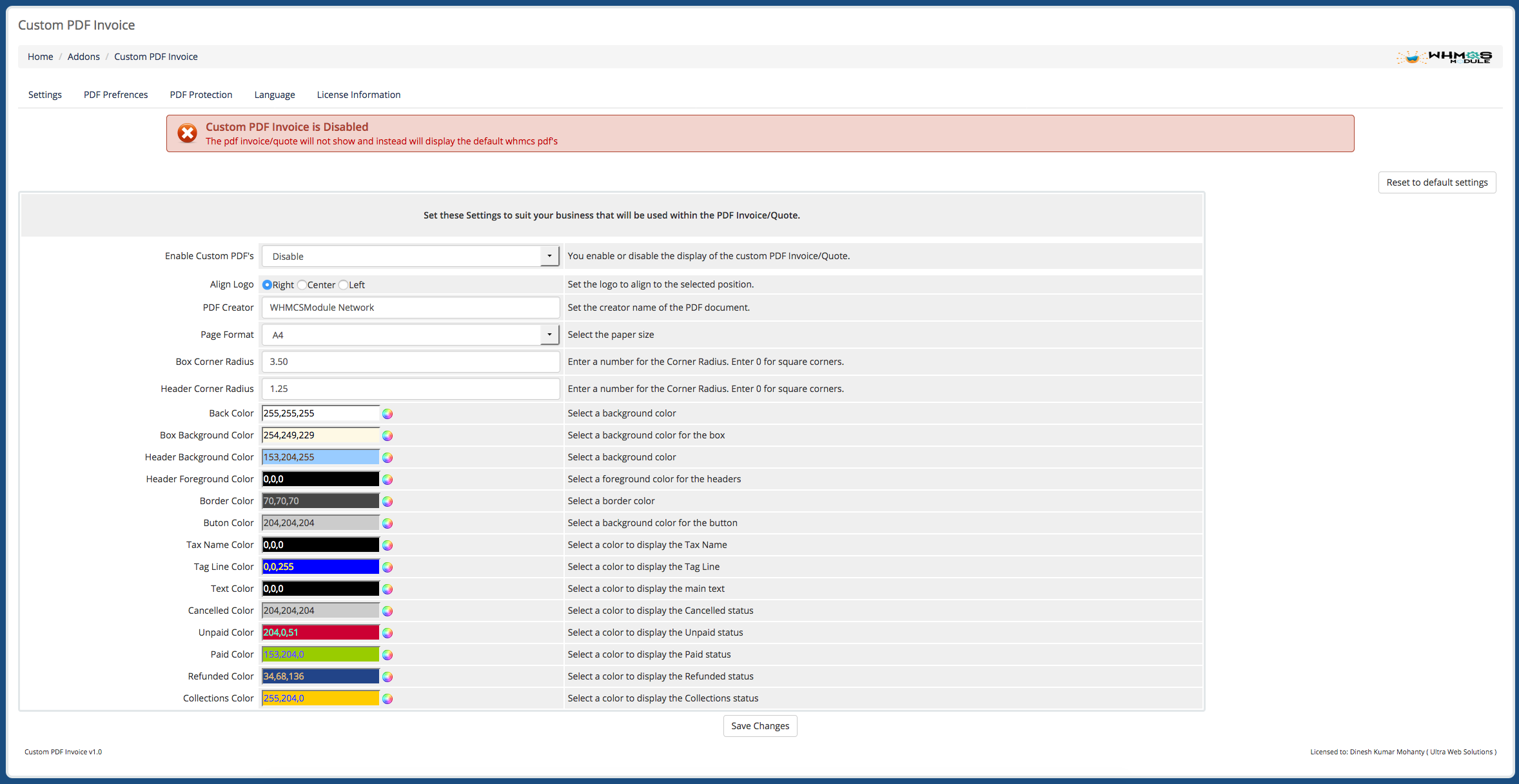Switch to the PDF Protection tab
Screen dimensions: 1519x784
[x=200, y=93]
